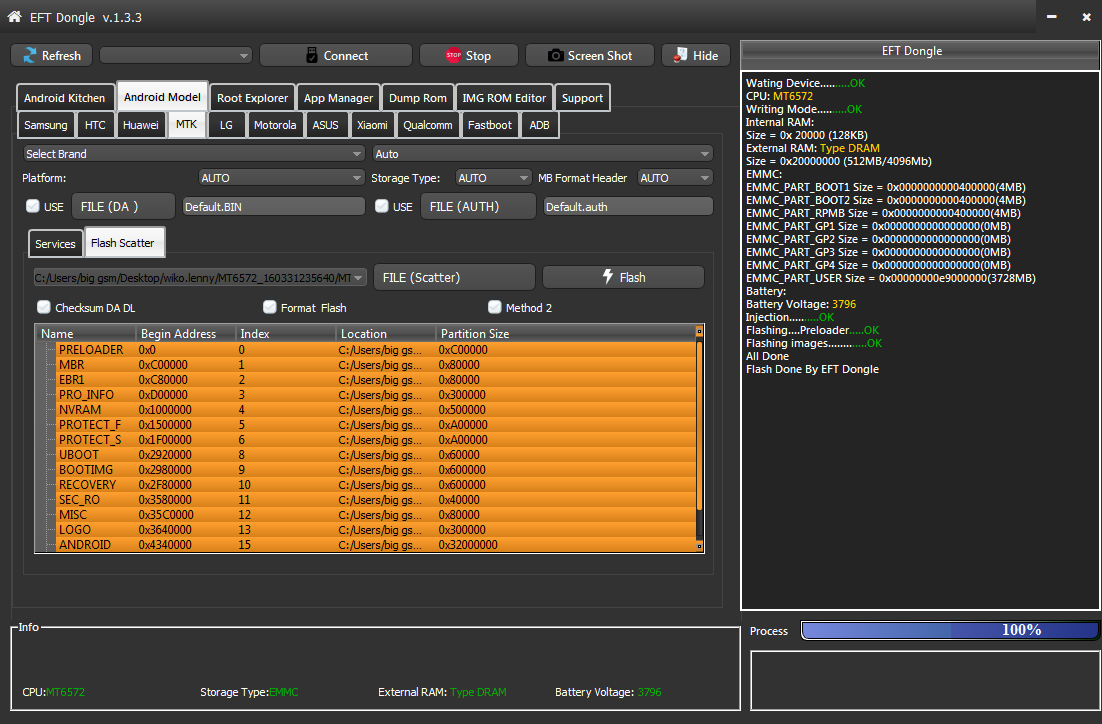Select the Fastboot tab
This screenshot has width=1102, height=724.
pyautogui.click(x=490, y=125)
